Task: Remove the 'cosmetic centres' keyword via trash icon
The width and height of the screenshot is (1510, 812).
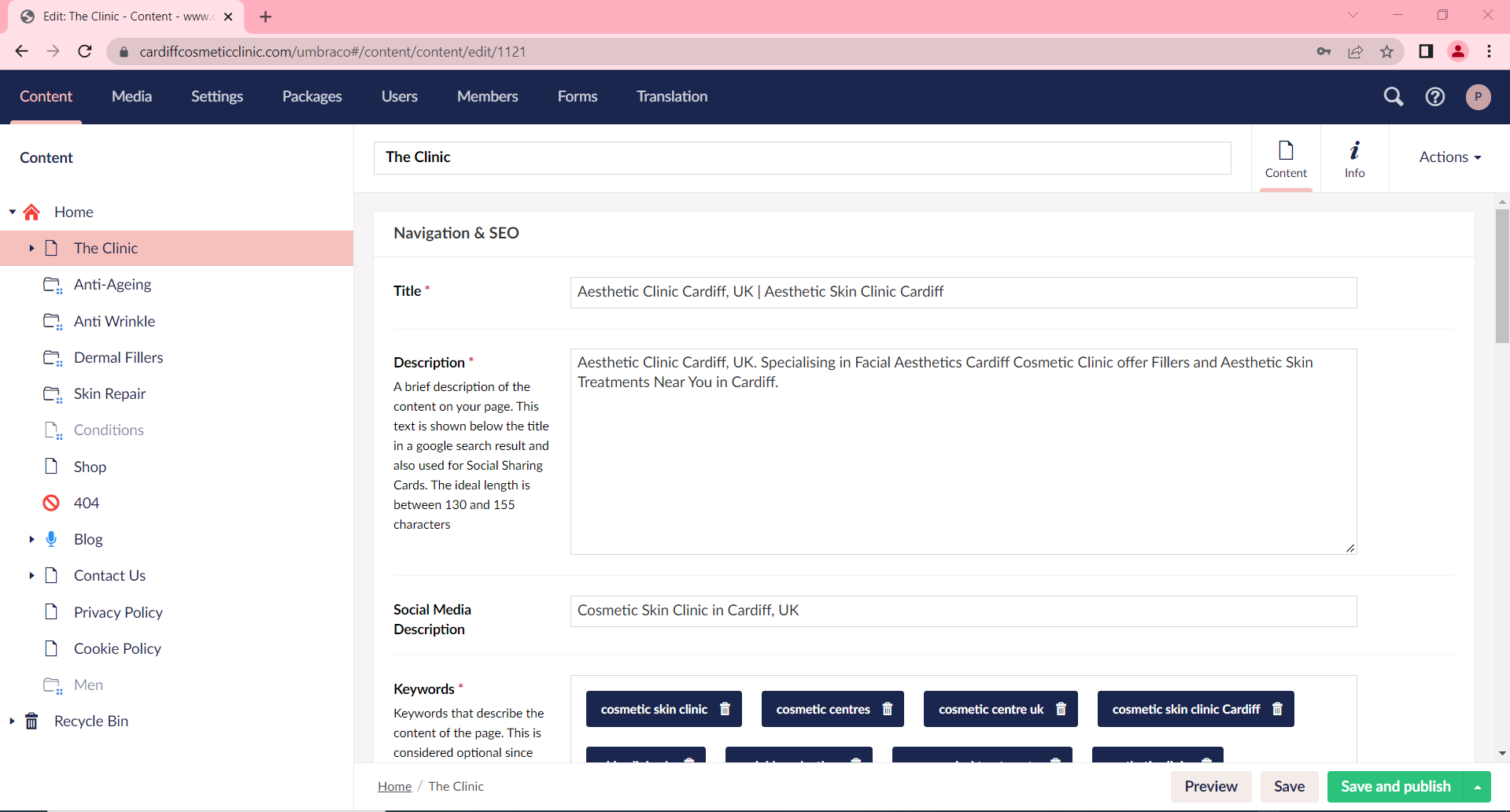Action: [x=887, y=709]
